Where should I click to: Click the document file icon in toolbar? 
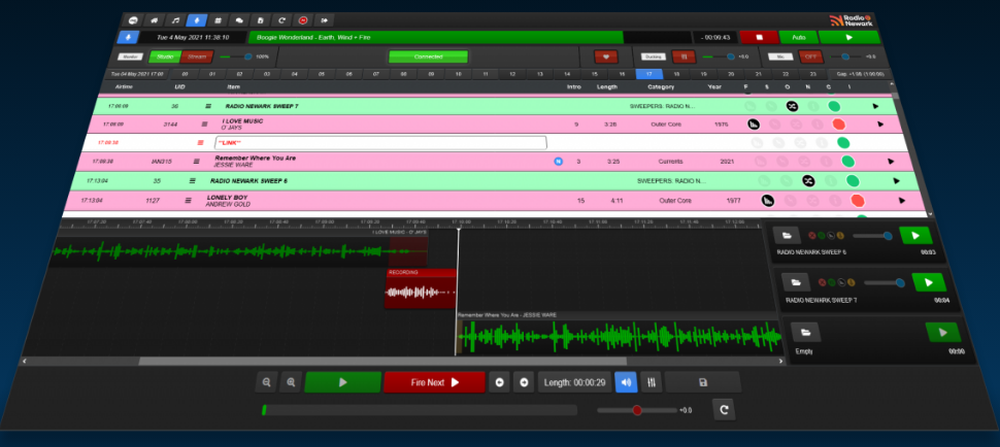coord(260,20)
